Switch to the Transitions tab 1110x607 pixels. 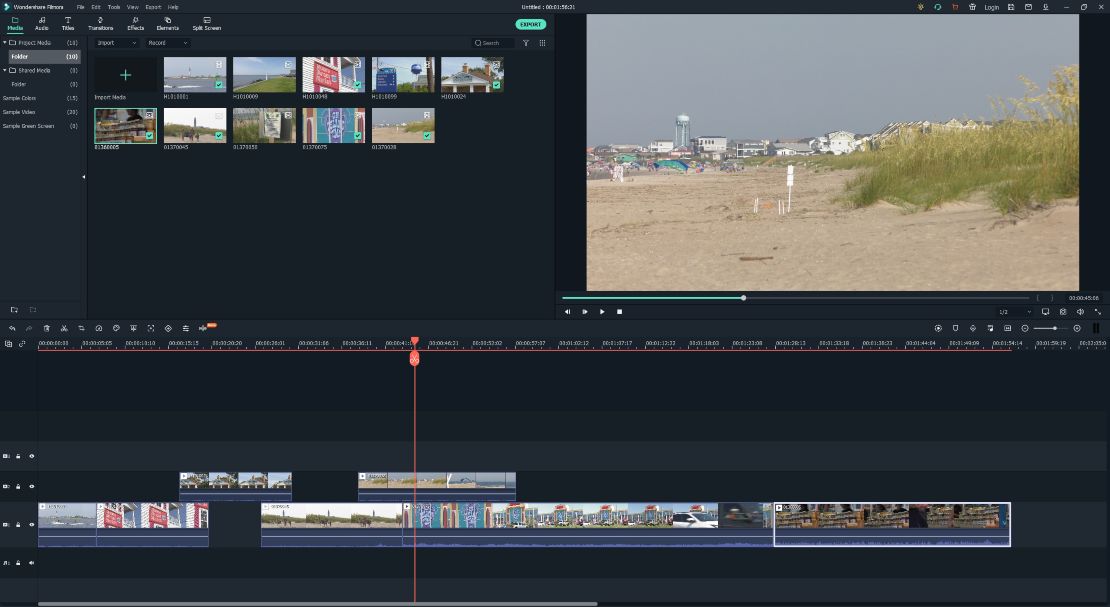[100, 23]
